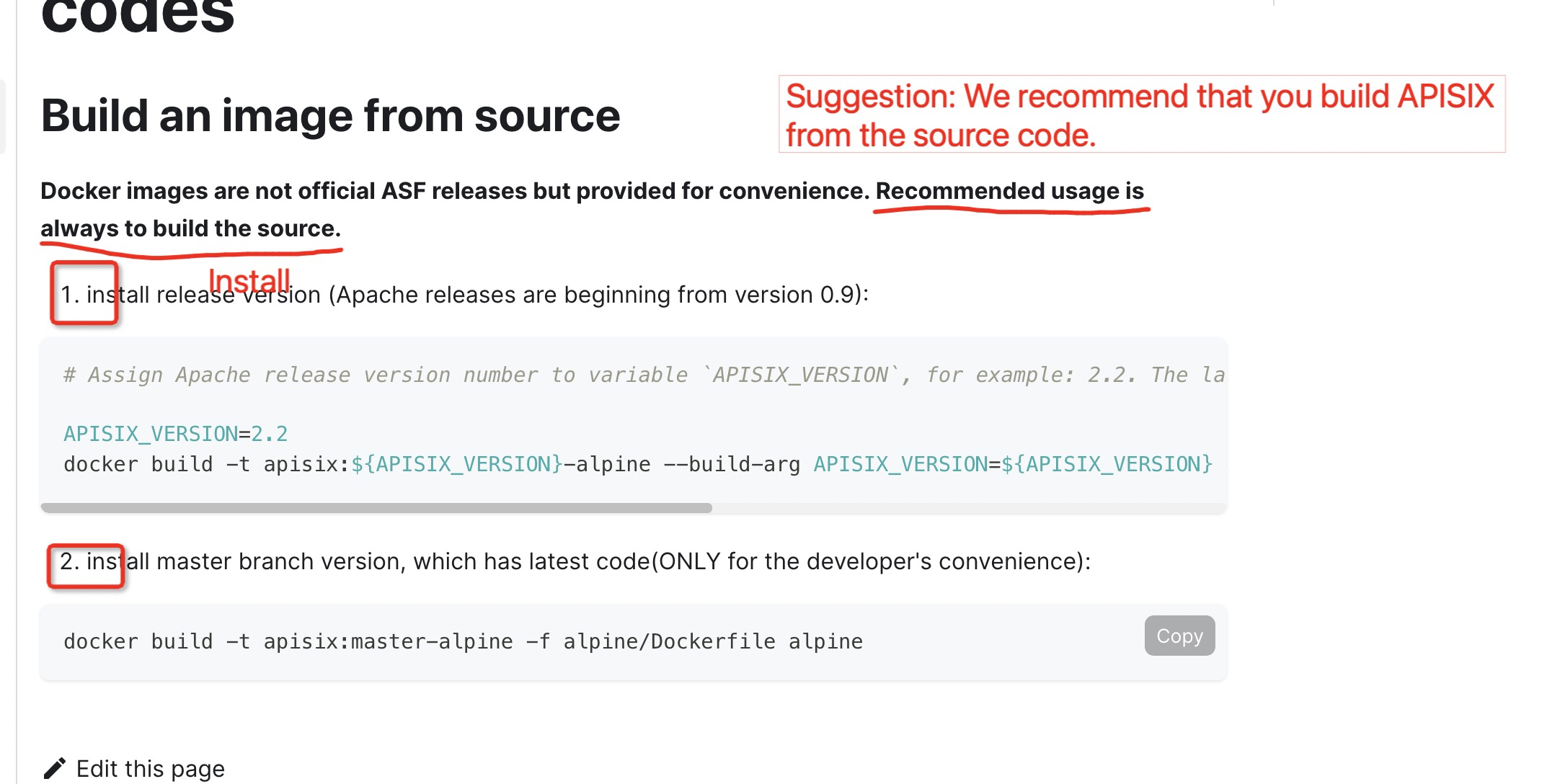The image size is (1547, 784).
Task: Click the APISIX_VERSION=2.2 line in code
Action: tap(175, 434)
